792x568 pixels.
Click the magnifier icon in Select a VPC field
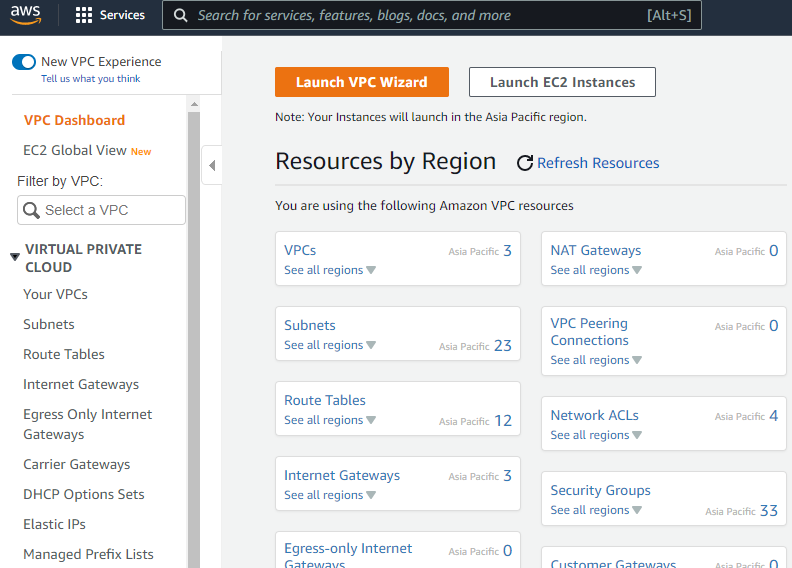tap(31, 210)
